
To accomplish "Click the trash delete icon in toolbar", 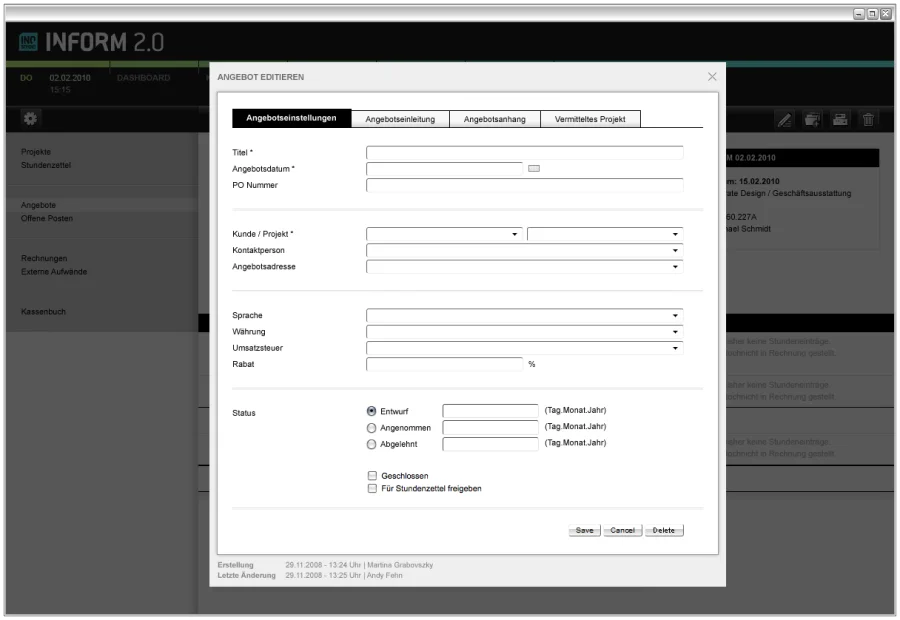I will [x=869, y=120].
